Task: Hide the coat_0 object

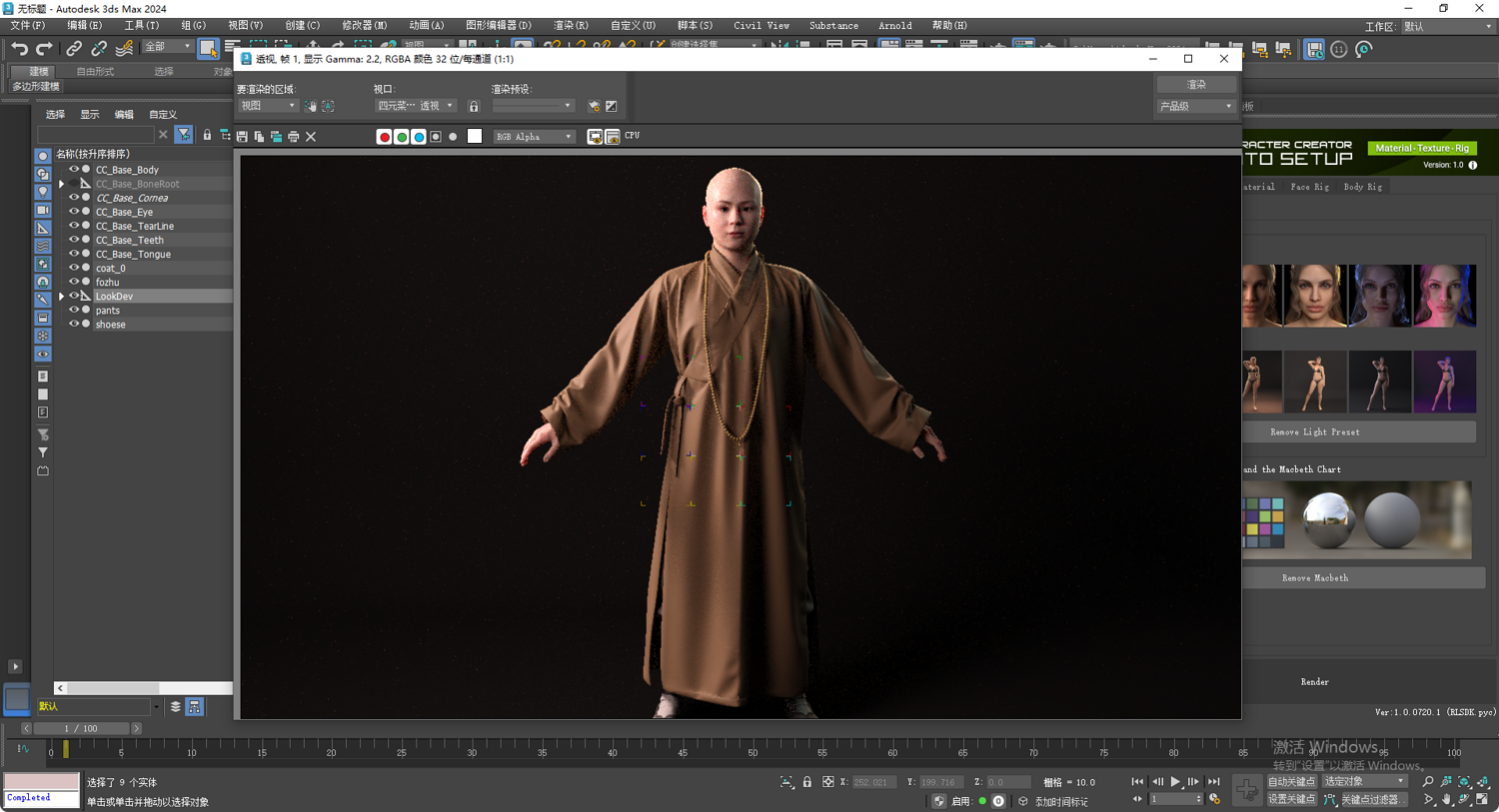Action: pos(73,268)
